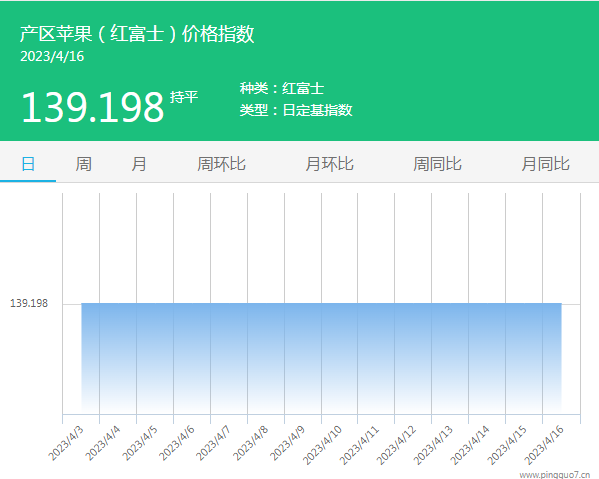Open the 月同比 tab

pos(546,164)
